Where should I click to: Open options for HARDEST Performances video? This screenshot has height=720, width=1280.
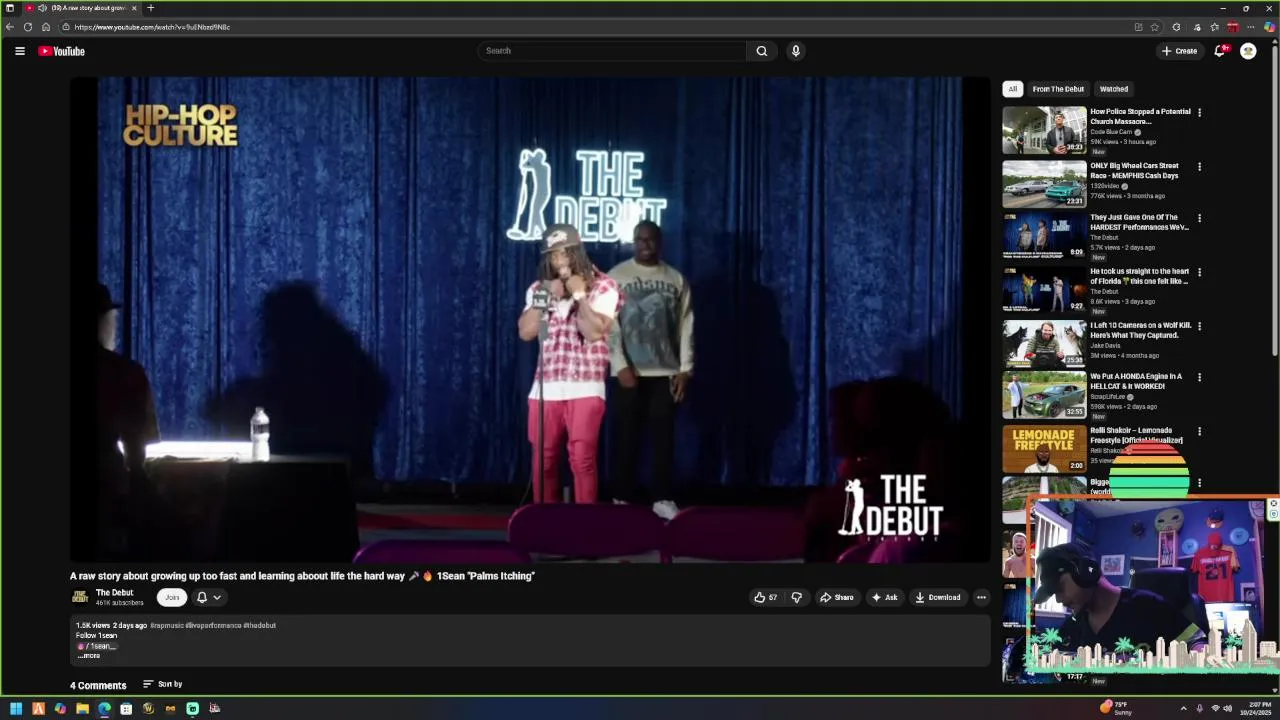pos(1199,218)
